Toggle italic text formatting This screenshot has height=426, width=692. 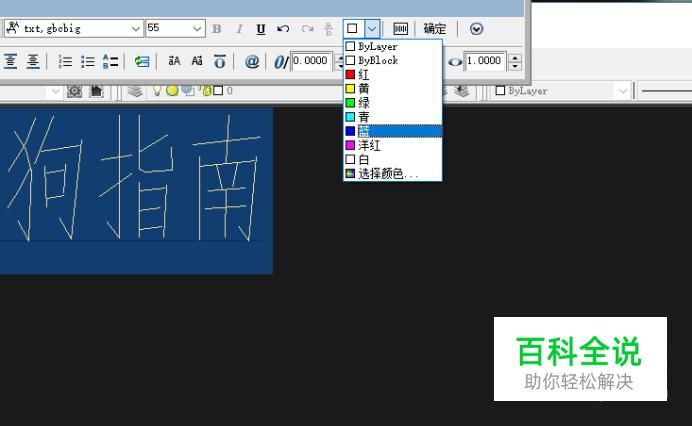pos(240,29)
